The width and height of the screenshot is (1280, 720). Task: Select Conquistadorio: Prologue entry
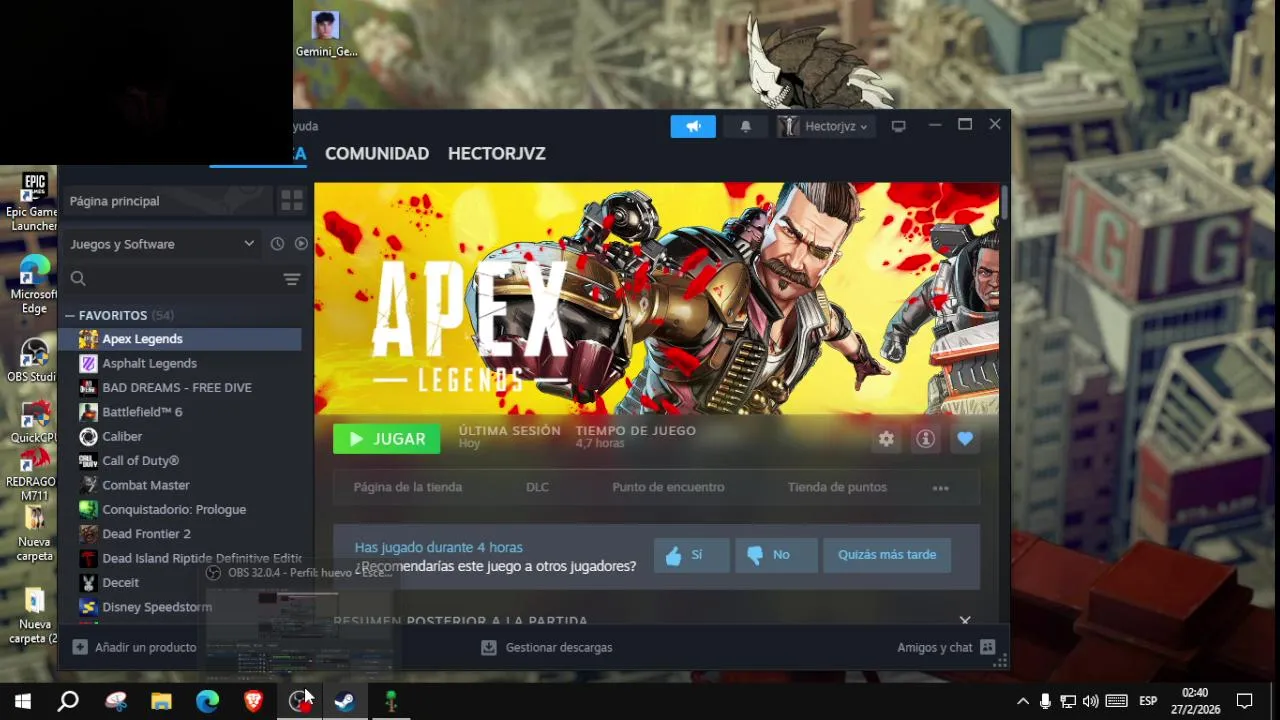click(180, 509)
